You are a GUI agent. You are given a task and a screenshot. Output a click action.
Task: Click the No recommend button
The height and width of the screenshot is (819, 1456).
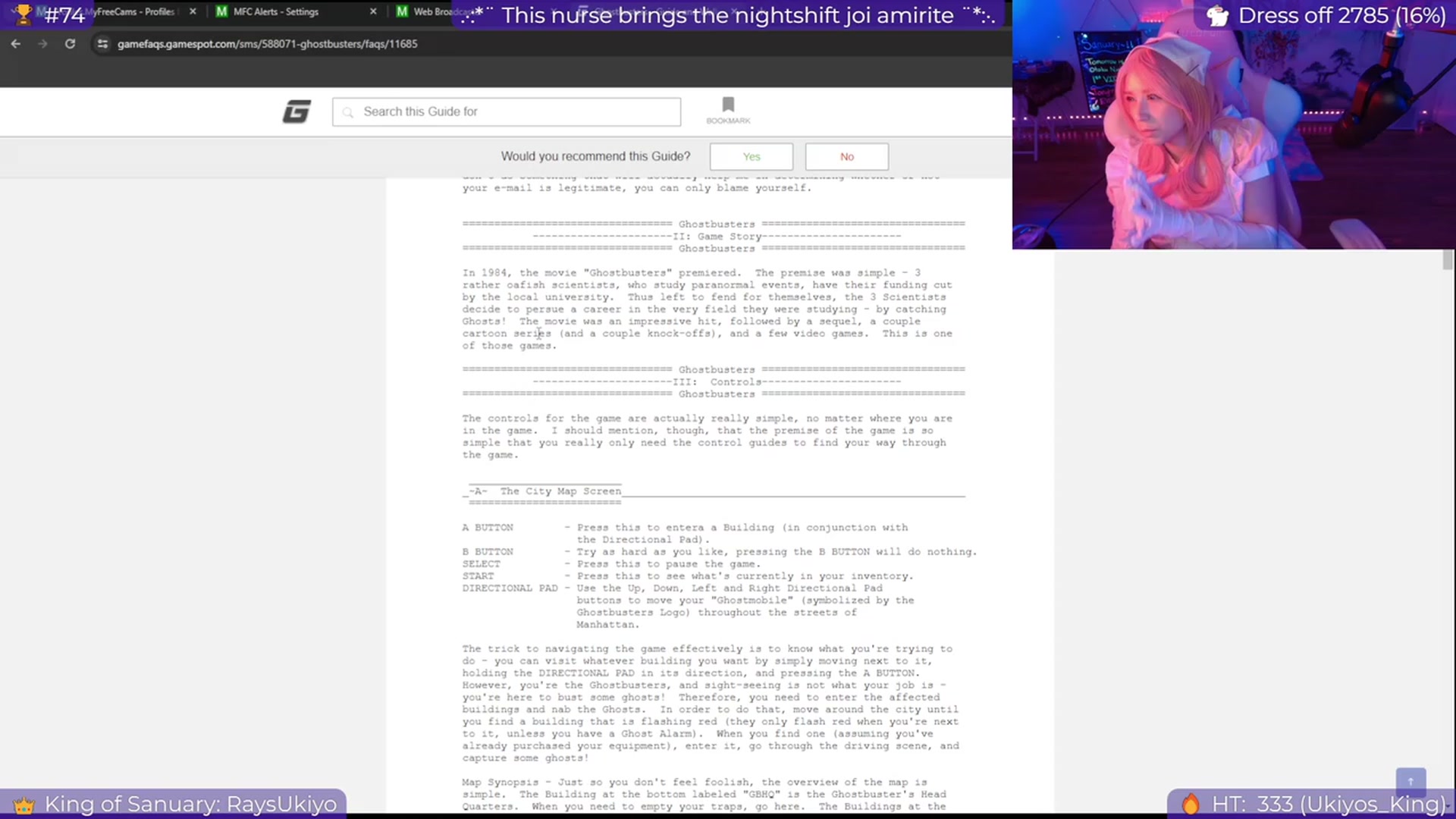[847, 157]
